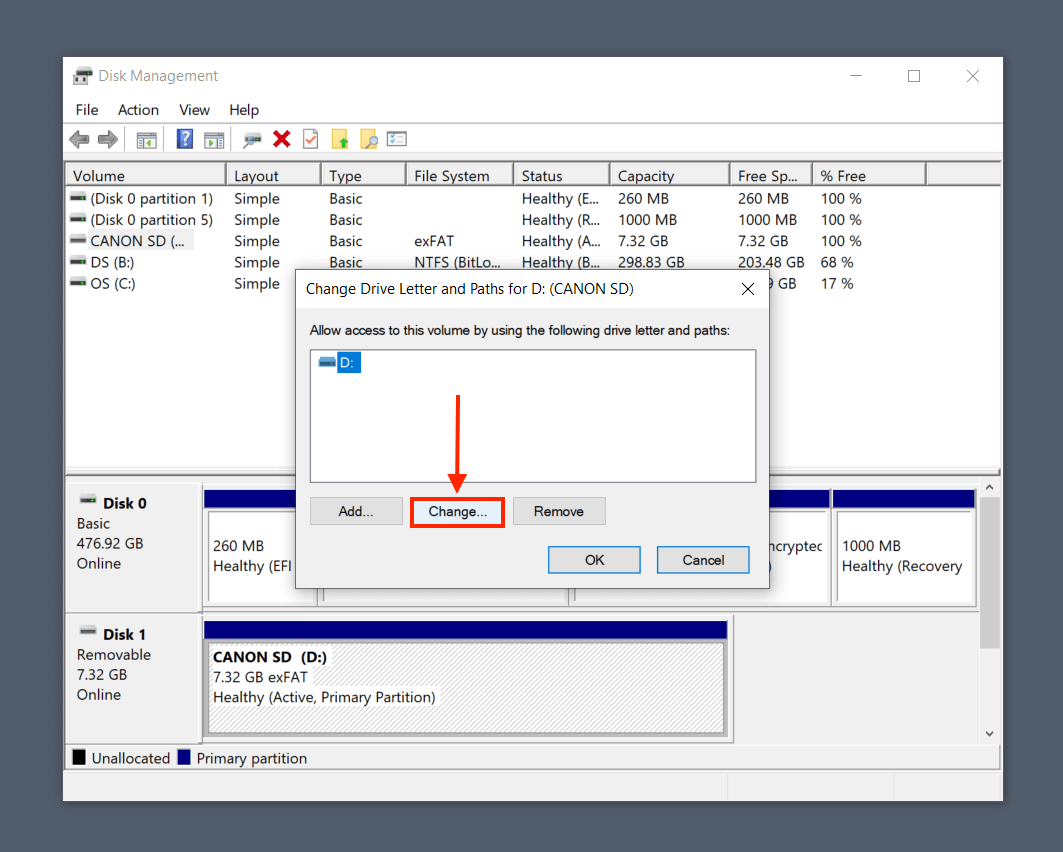
Task: Click the yellow page with magnifier icon
Action: coord(369,140)
